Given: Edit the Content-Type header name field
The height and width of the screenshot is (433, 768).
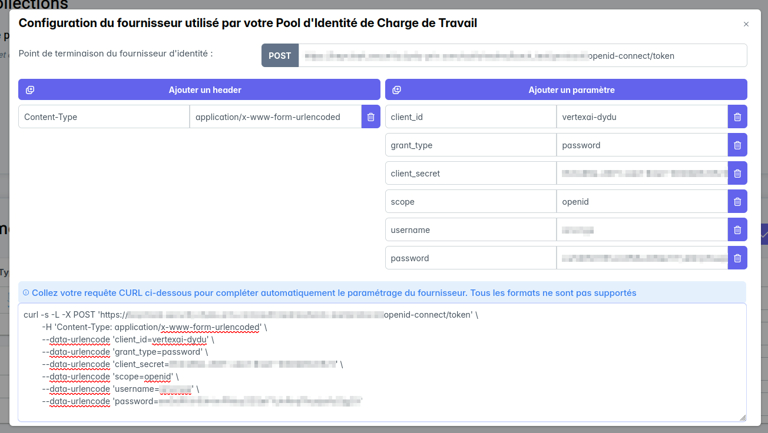Looking at the screenshot, I should (104, 117).
